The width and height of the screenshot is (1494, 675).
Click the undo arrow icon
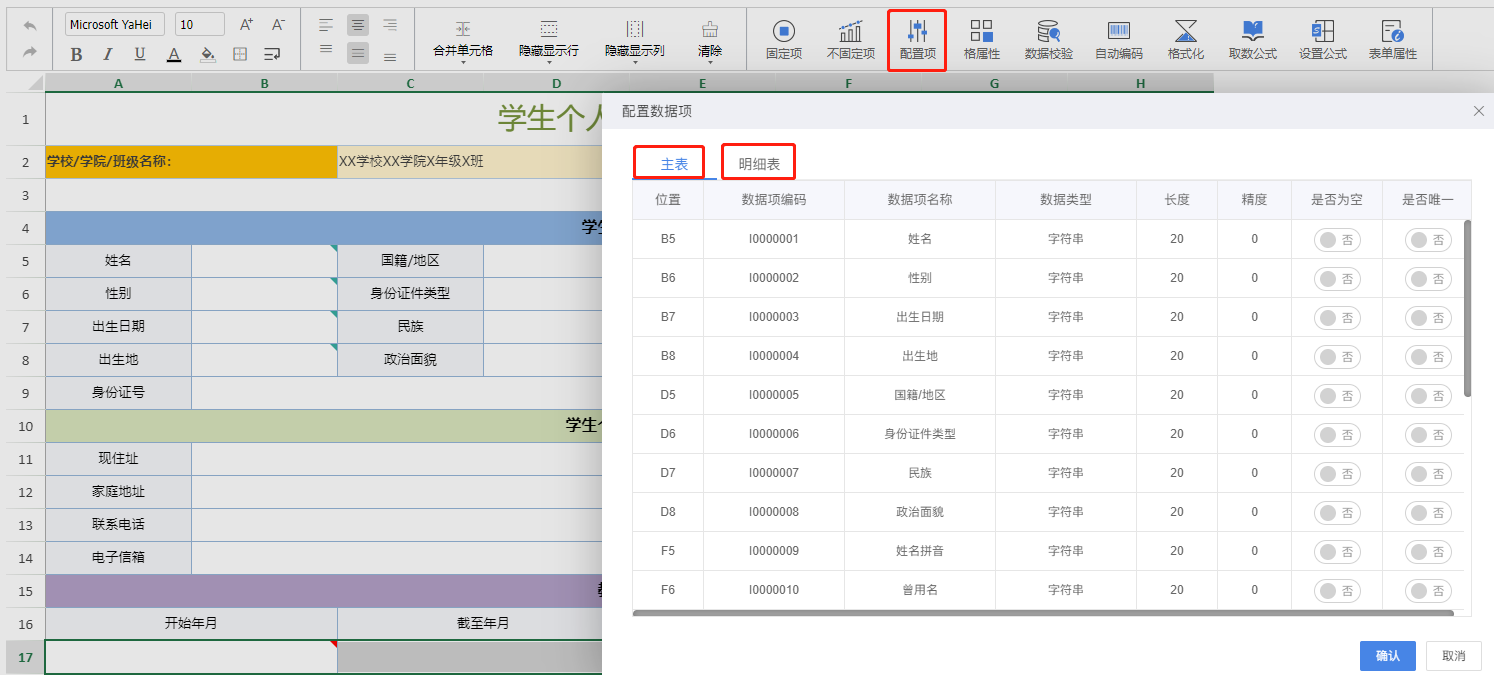(x=30, y=25)
